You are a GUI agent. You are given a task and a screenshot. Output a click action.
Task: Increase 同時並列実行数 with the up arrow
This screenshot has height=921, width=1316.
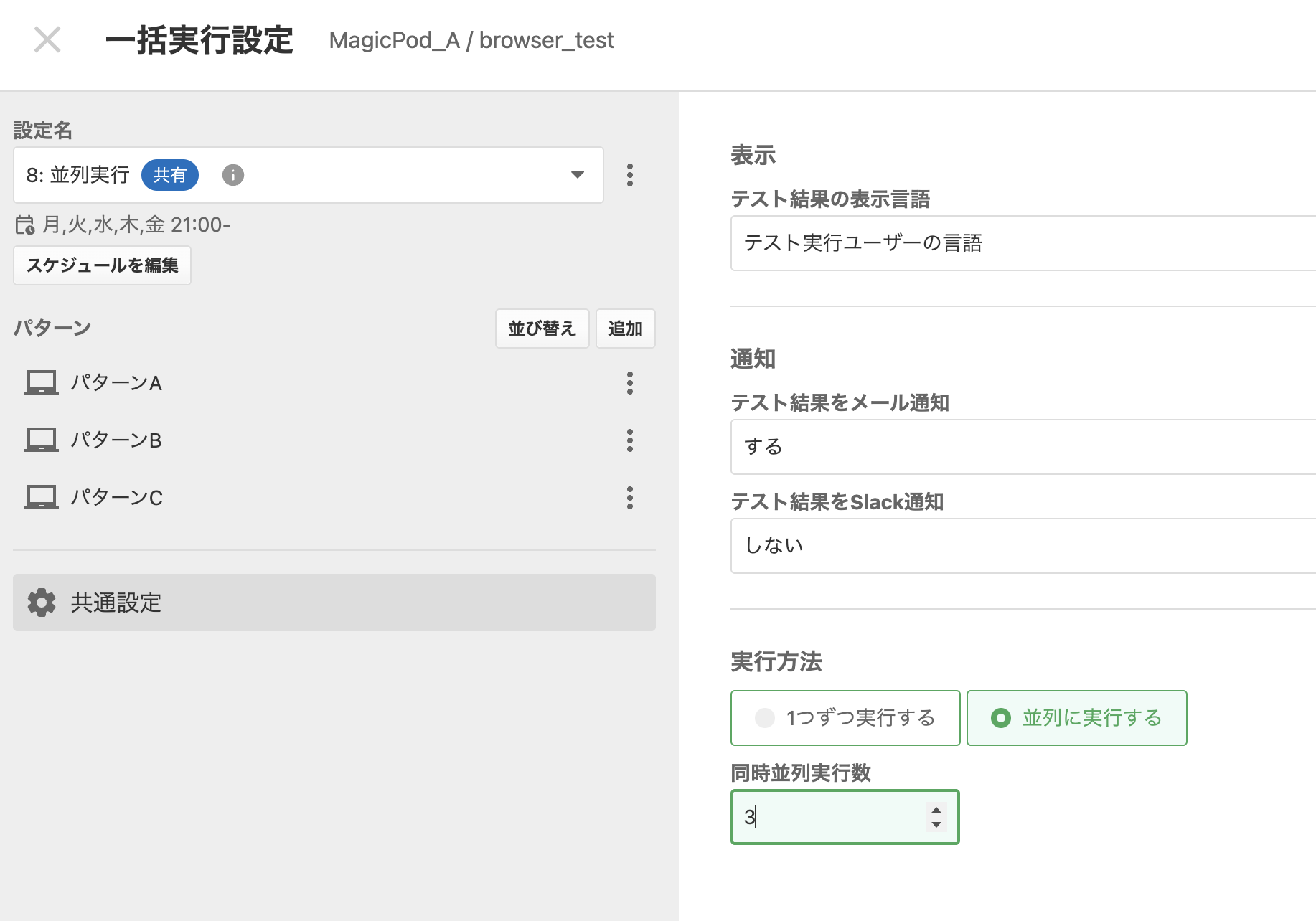point(936,810)
